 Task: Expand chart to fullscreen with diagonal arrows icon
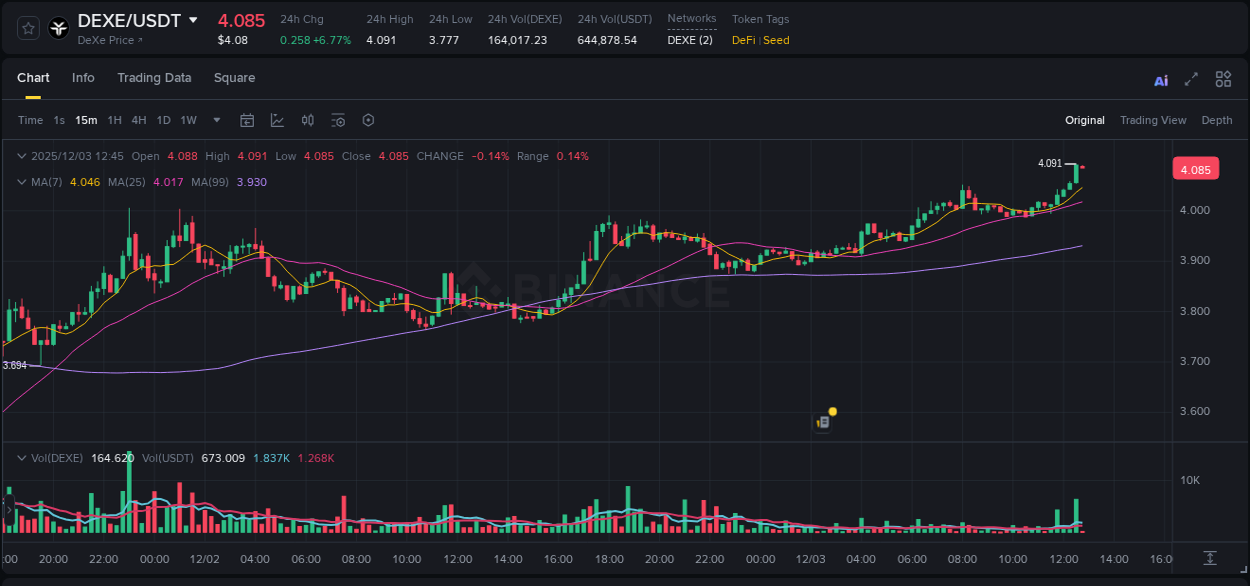[x=1190, y=79]
